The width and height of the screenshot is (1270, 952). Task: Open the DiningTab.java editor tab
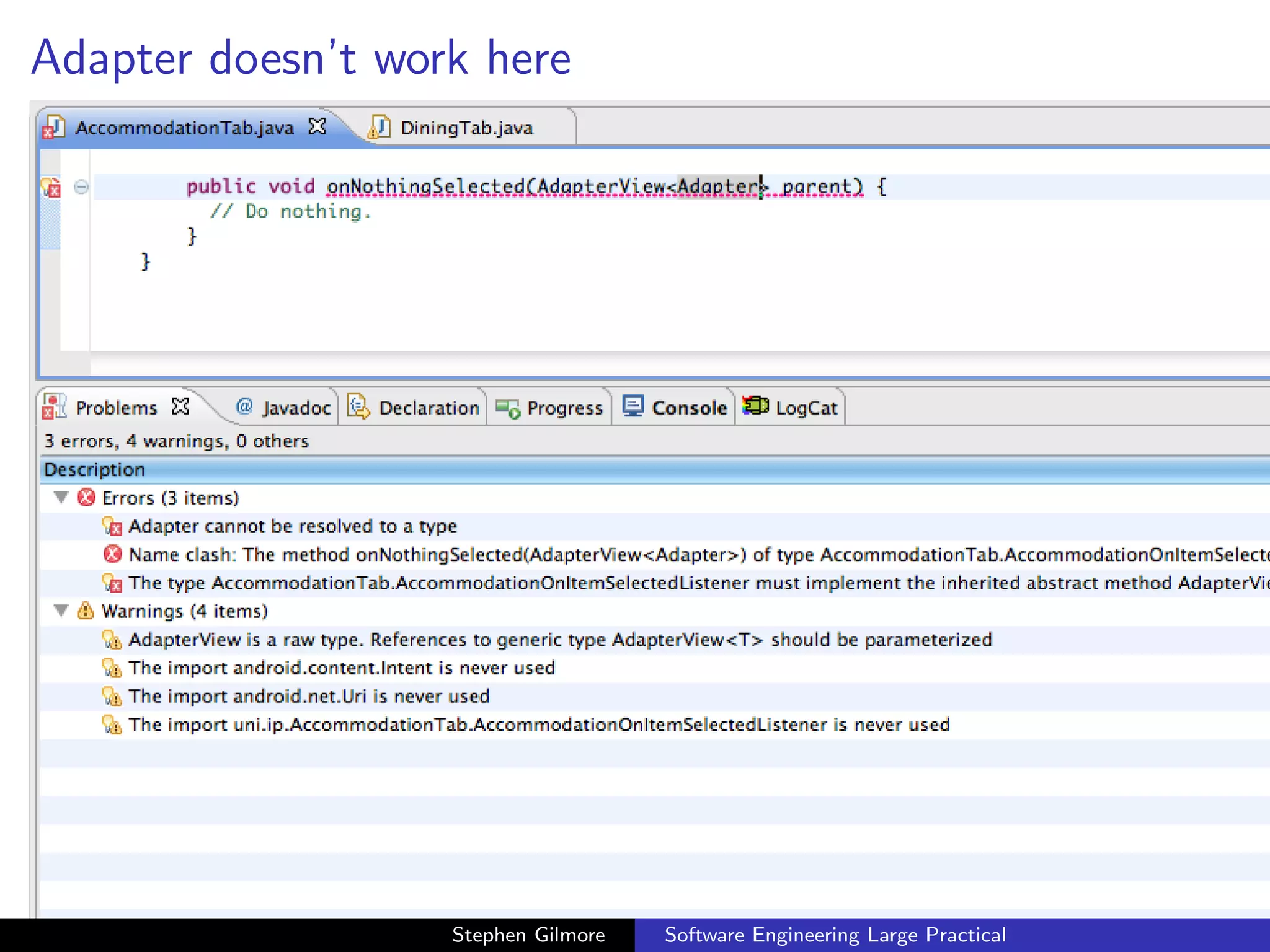click(466, 128)
